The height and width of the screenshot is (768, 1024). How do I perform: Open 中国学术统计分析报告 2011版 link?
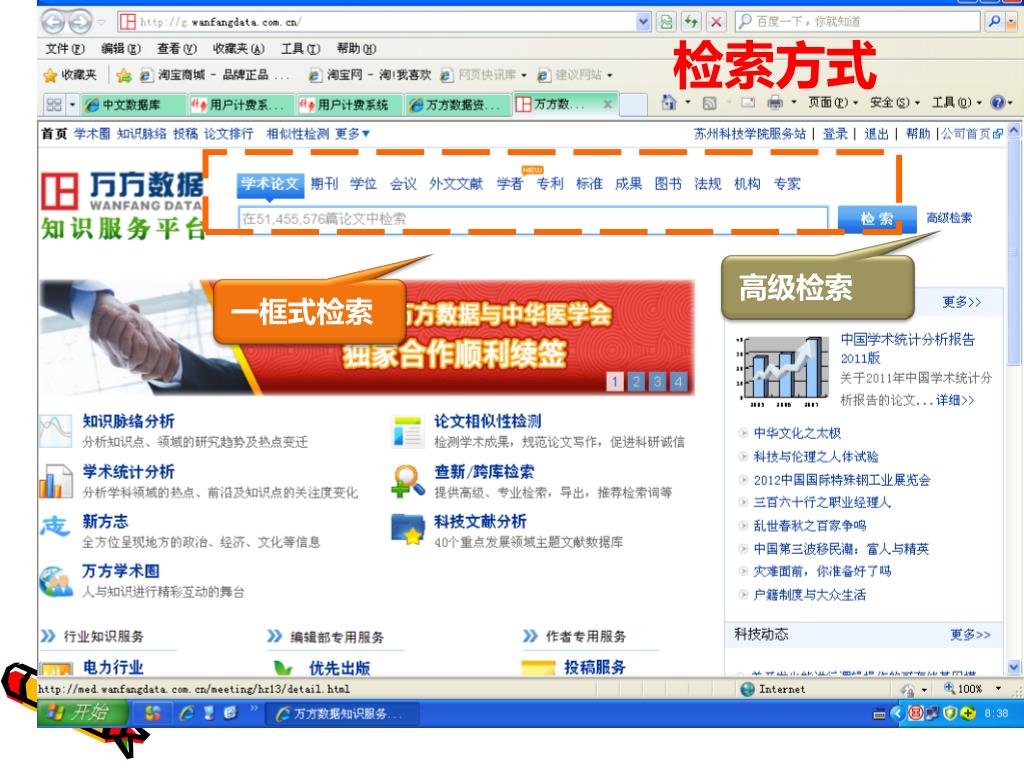tap(907, 349)
